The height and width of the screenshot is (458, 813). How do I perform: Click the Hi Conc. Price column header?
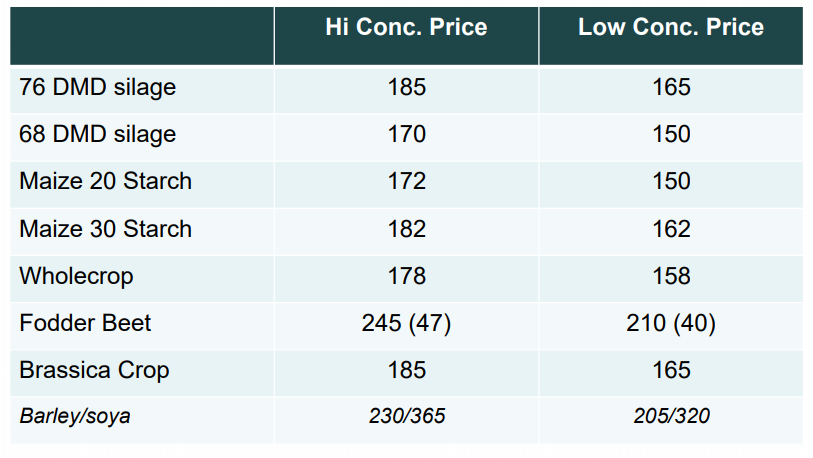point(406,28)
